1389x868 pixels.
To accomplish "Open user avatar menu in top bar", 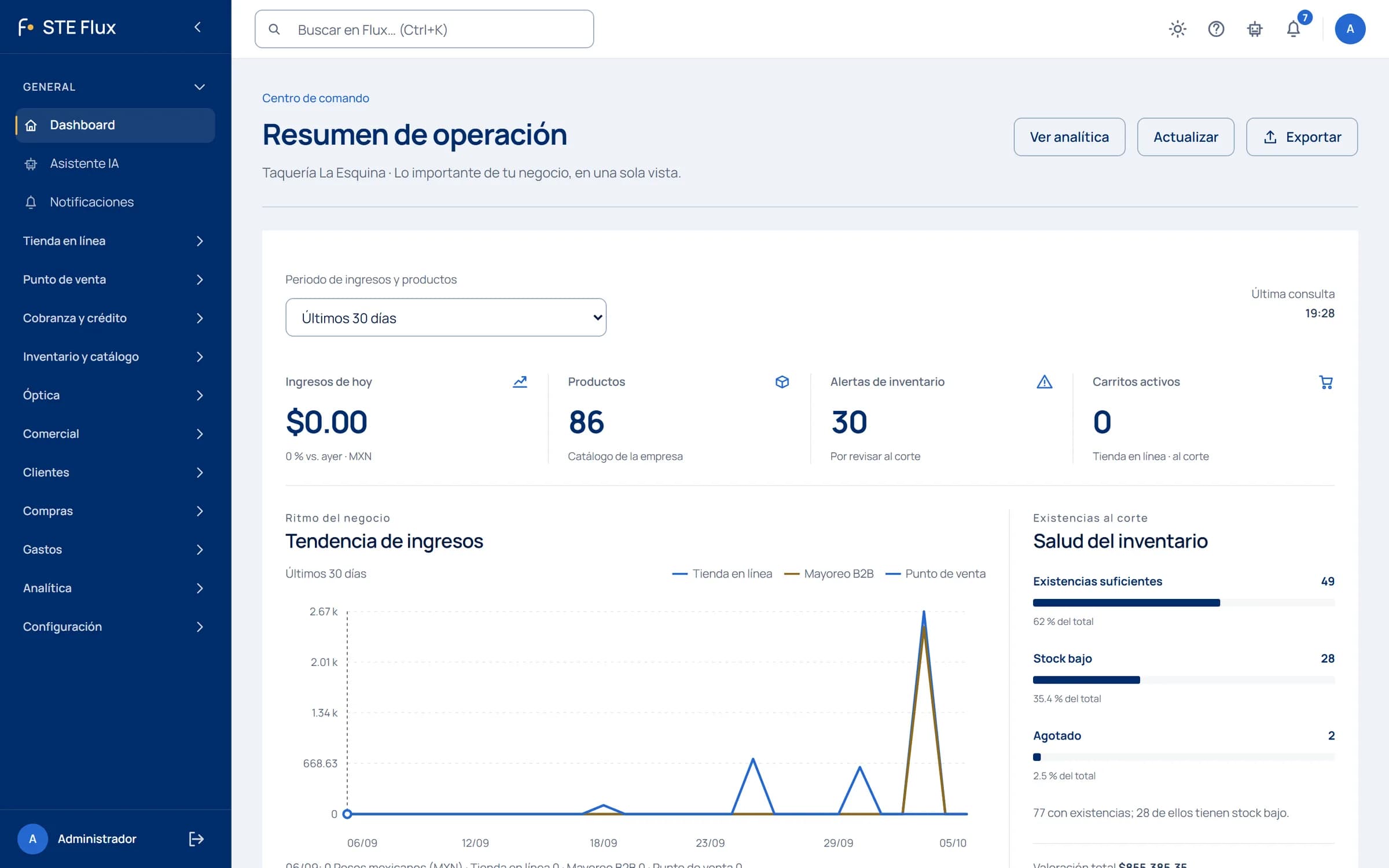I will point(1350,29).
